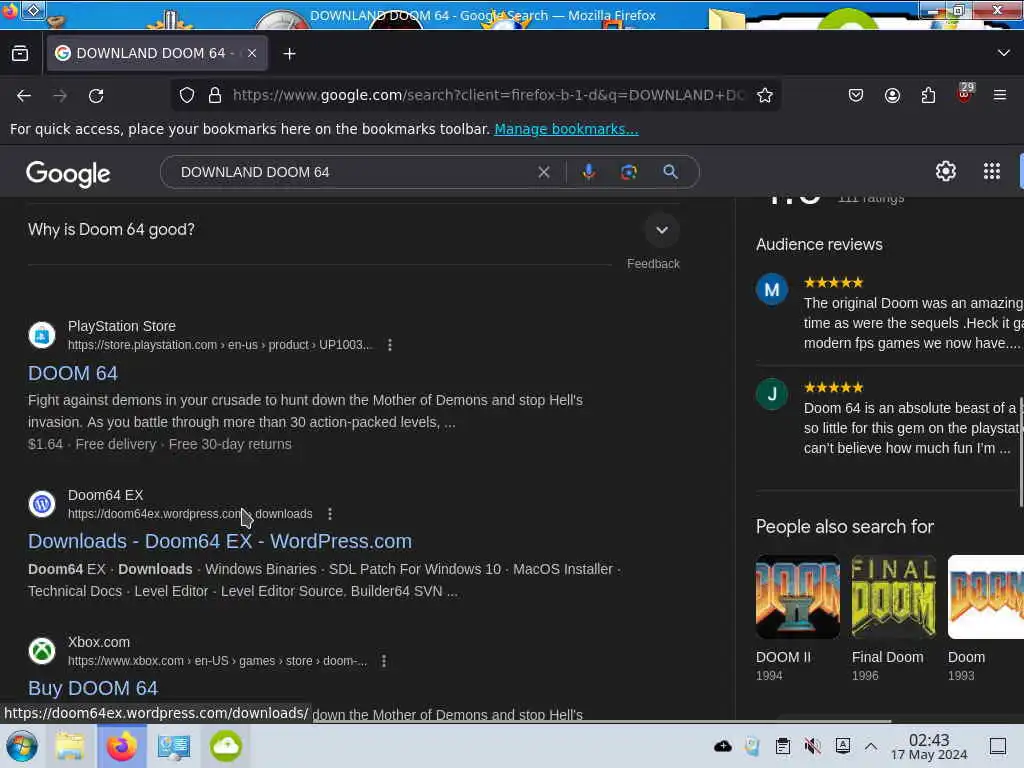This screenshot has width=1024, height=768.
Task: Open more options for Xbox.com result
Action: (384, 661)
